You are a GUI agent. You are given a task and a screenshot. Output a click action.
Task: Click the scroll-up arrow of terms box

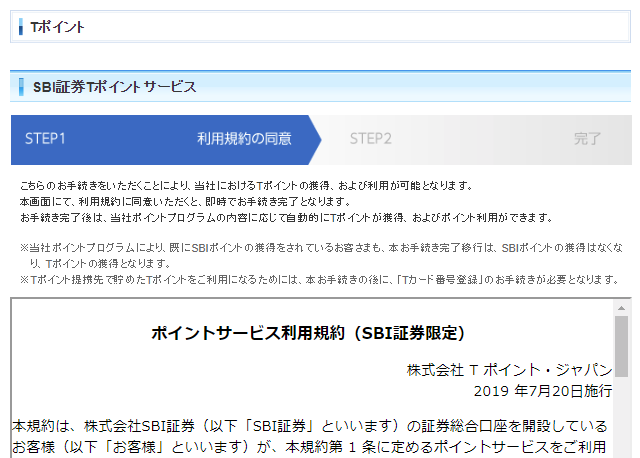621,308
